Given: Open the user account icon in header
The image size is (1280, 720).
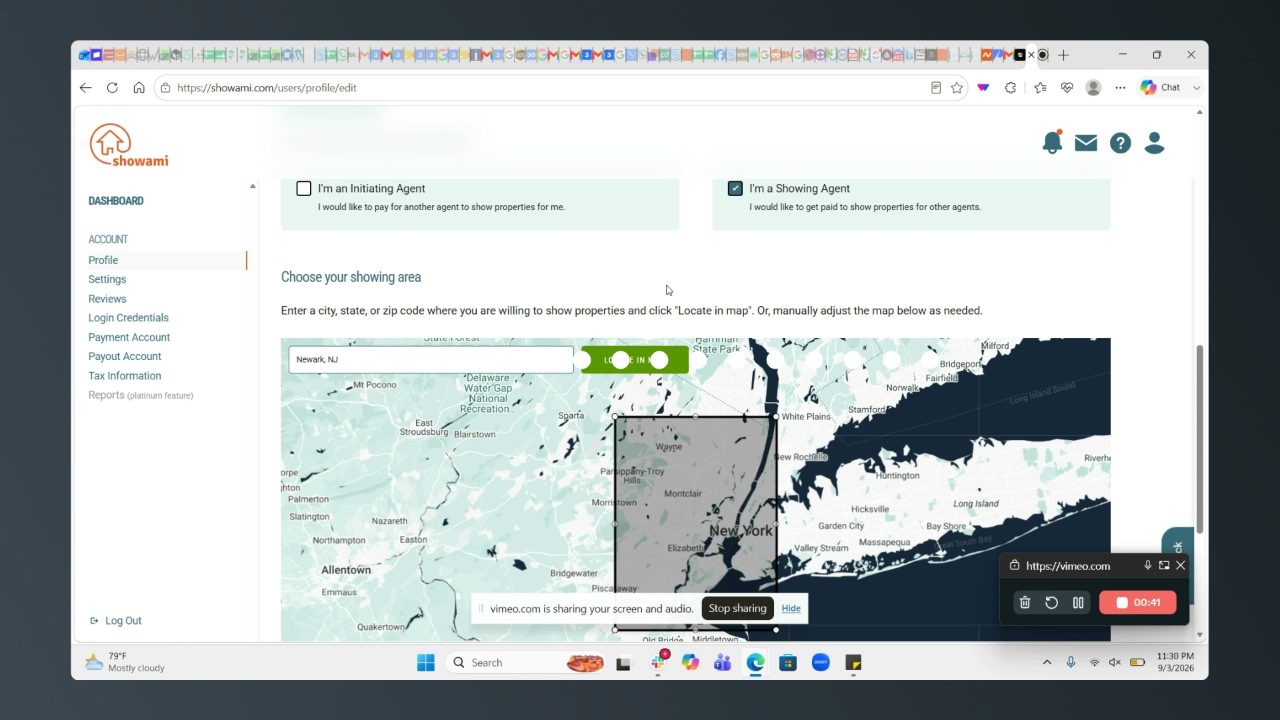Looking at the screenshot, I should pyautogui.click(x=1154, y=143).
